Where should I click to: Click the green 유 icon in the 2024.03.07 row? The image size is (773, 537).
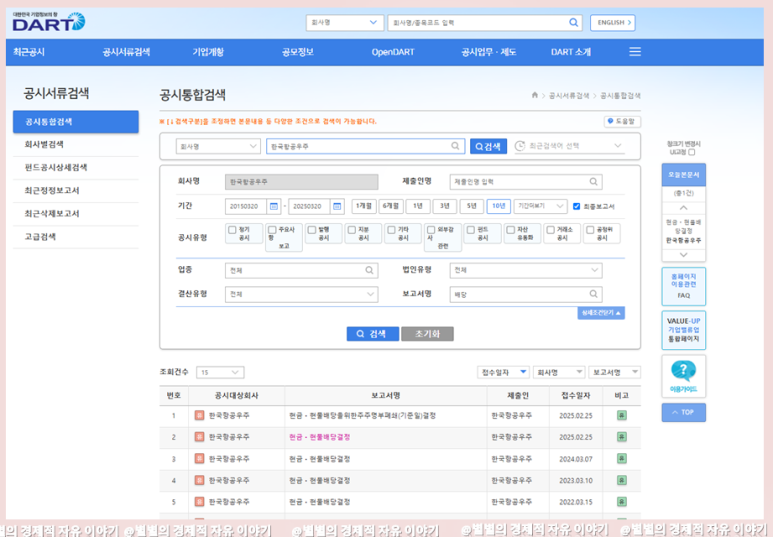click(x=622, y=459)
